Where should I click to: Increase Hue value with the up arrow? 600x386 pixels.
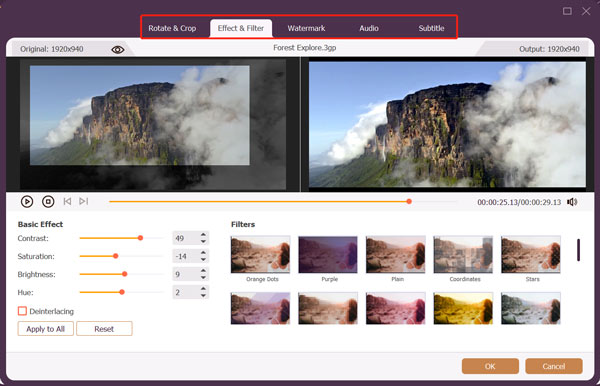(x=203, y=289)
